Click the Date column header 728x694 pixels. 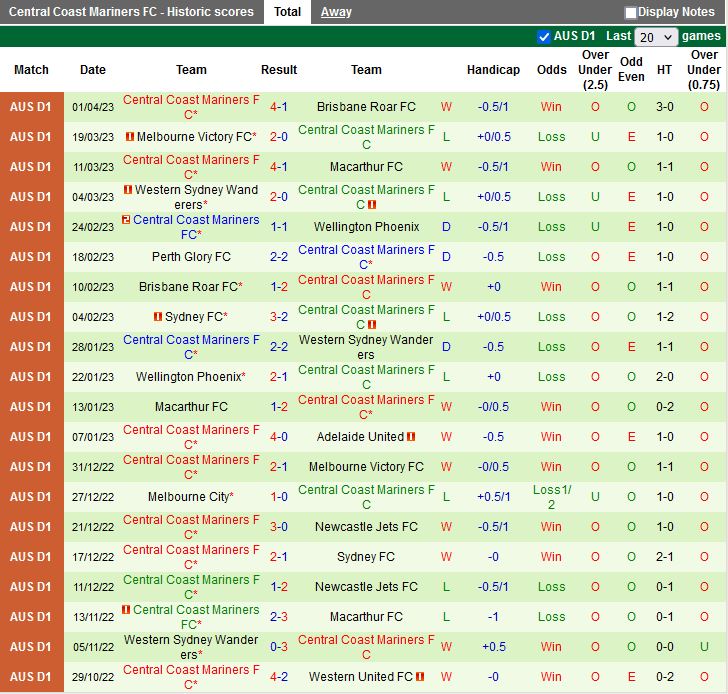(x=93, y=70)
